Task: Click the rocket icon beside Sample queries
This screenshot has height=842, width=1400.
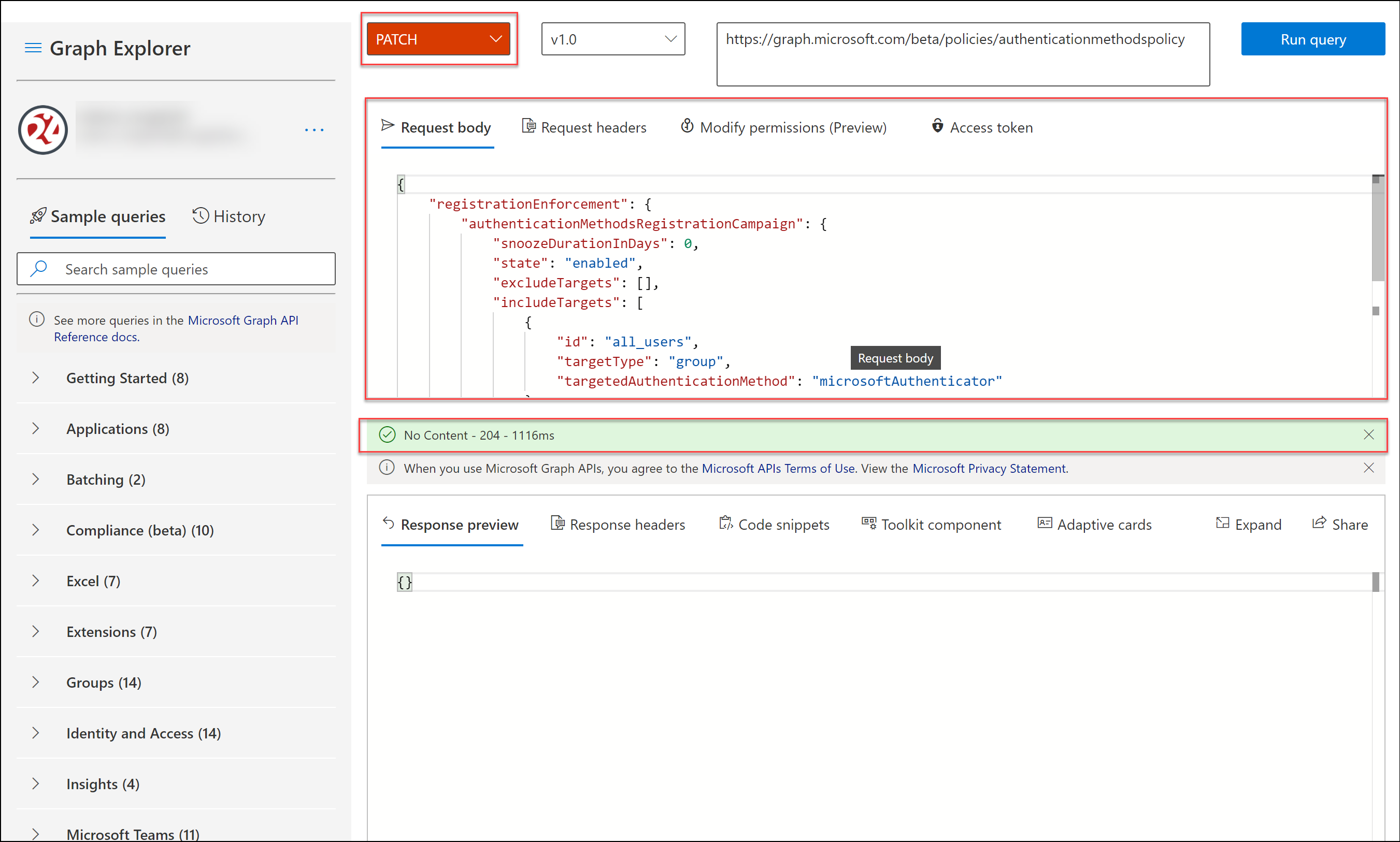Action: pos(38,216)
